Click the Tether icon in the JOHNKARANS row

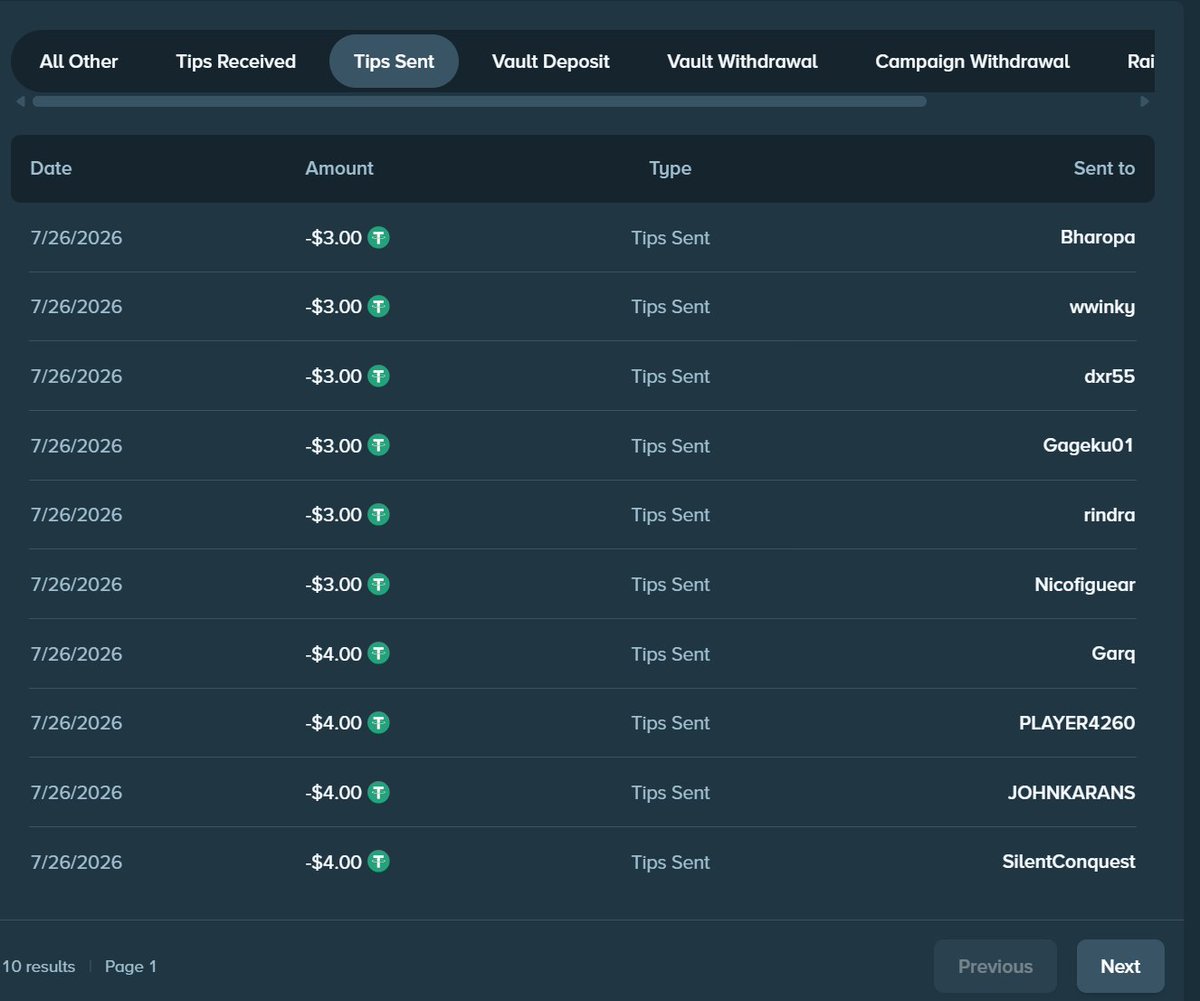click(378, 792)
